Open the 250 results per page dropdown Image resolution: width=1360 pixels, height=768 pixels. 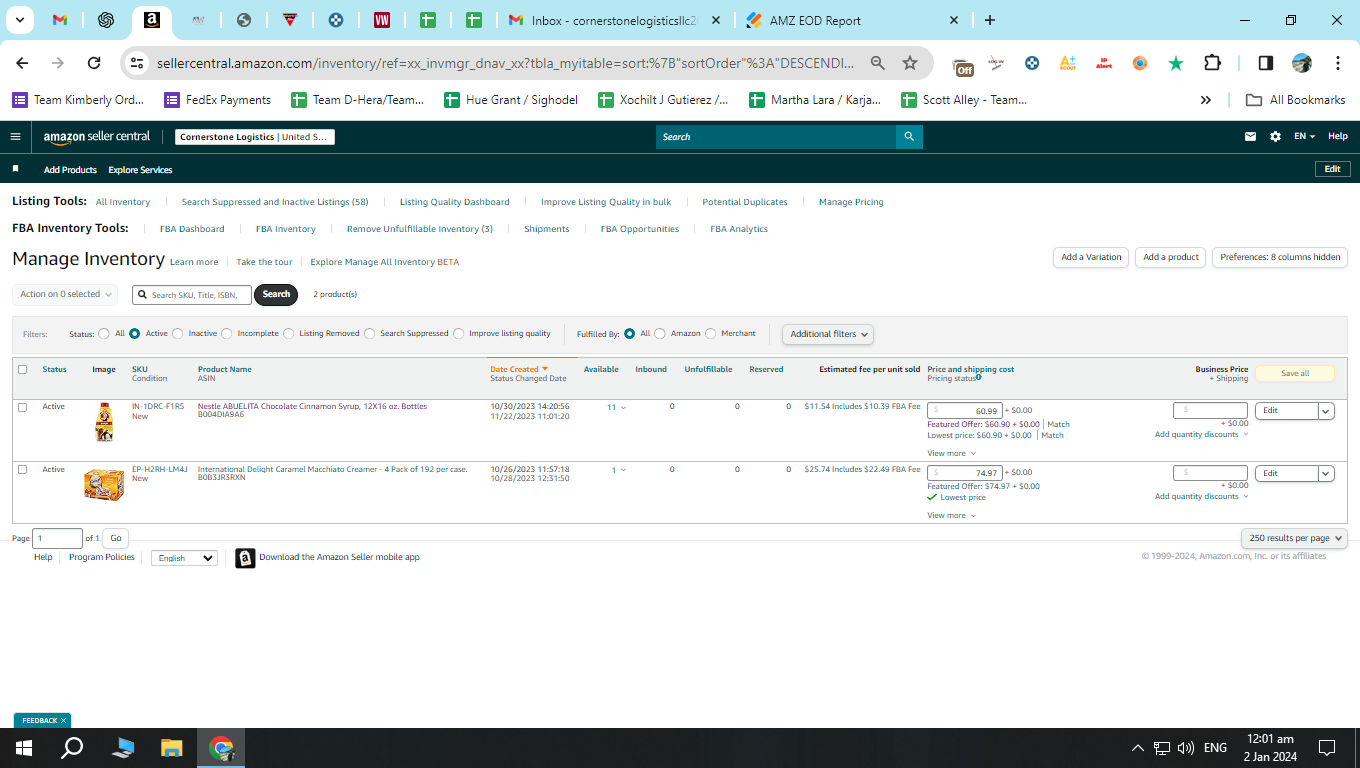[x=1295, y=538]
